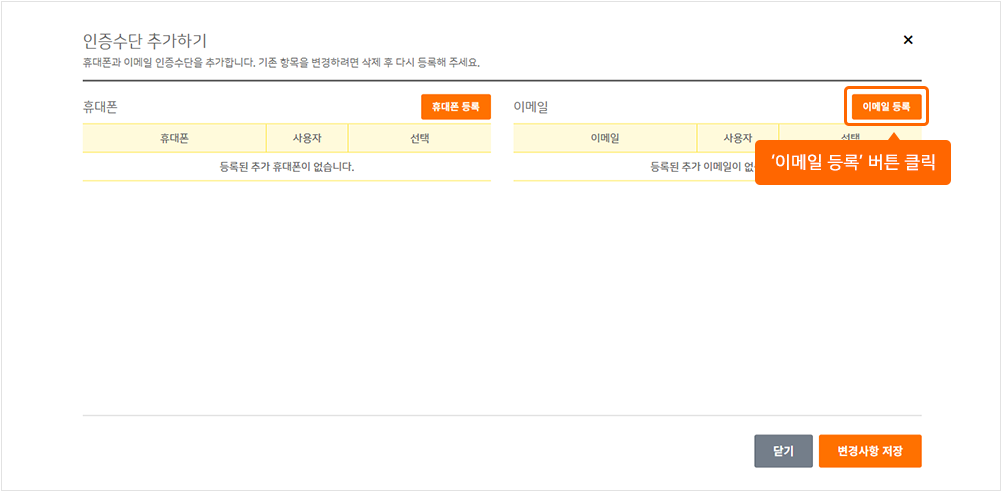Click the '이메일' section heading
Viewport: 1002px width, 492px height.
[x=531, y=107]
